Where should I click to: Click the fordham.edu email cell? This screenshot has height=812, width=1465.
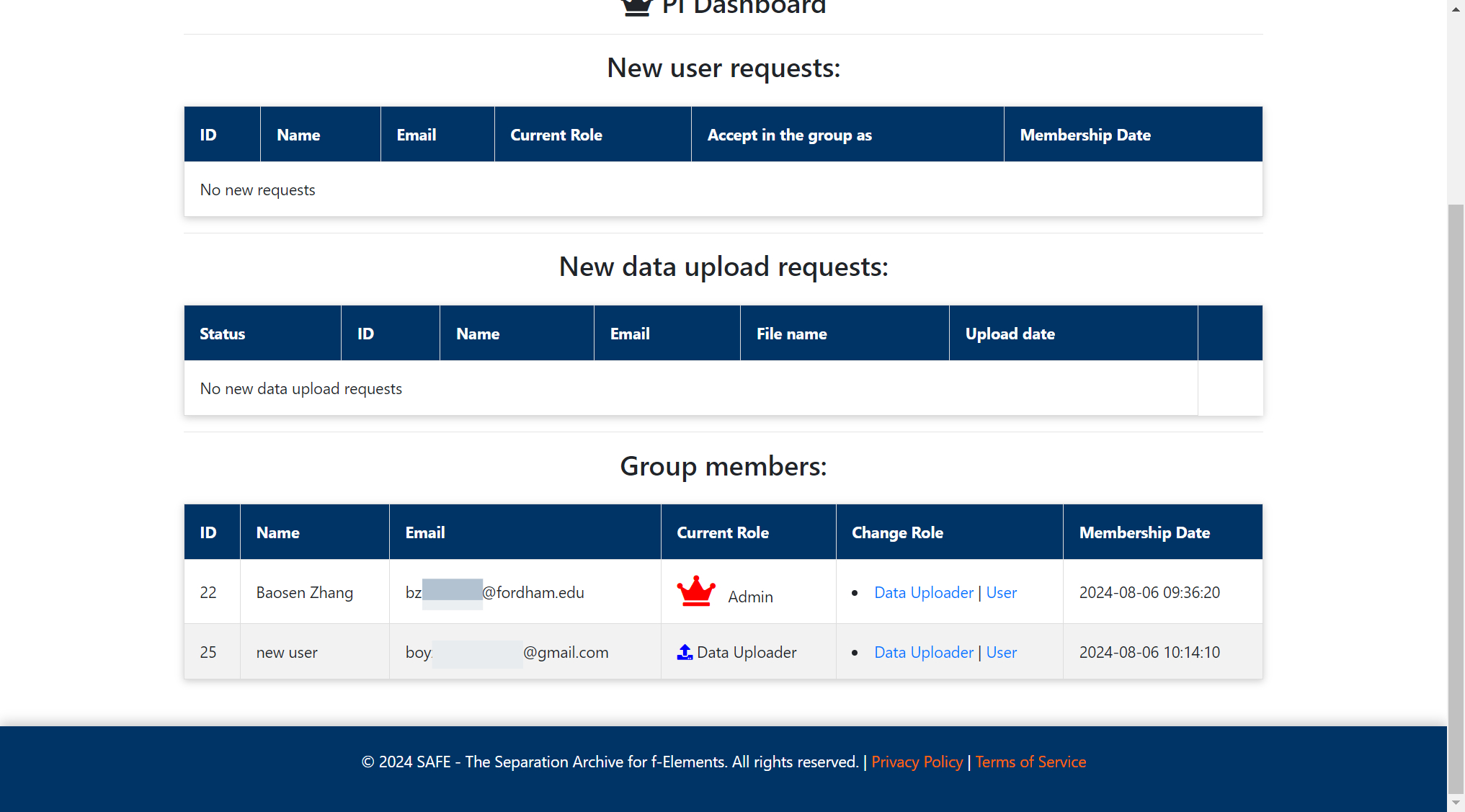click(525, 592)
